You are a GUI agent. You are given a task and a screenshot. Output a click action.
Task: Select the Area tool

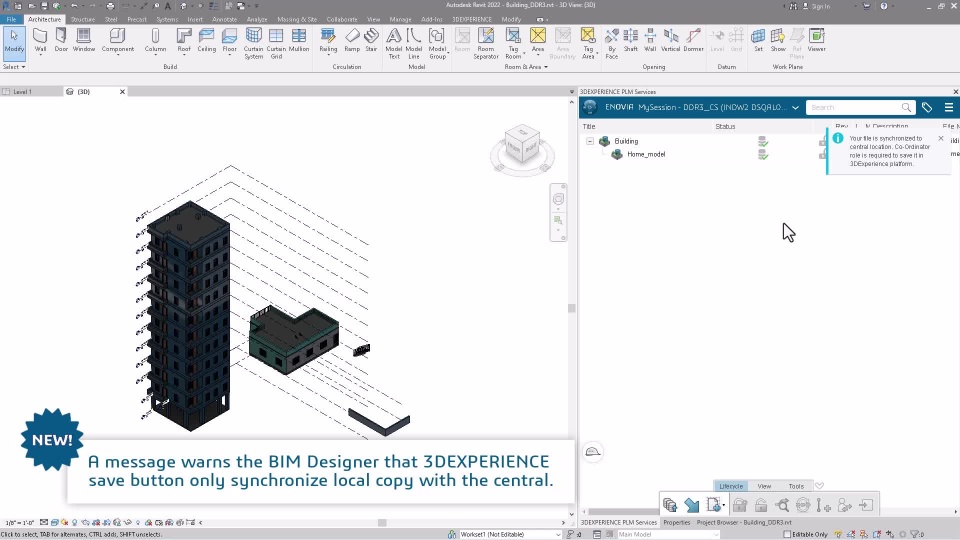click(x=538, y=40)
